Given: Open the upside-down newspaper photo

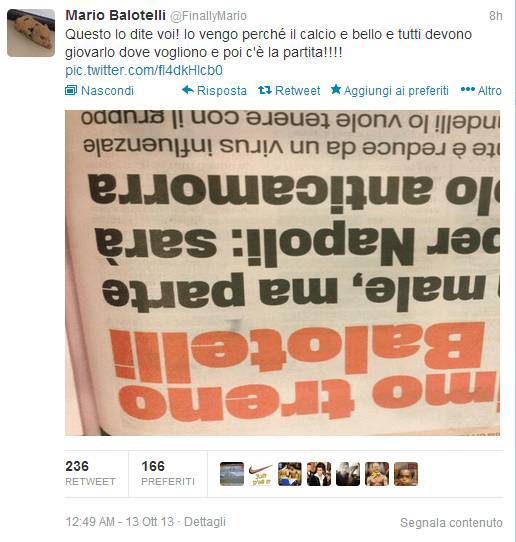Looking at the screenshot, I should click(x=282, y=273).
